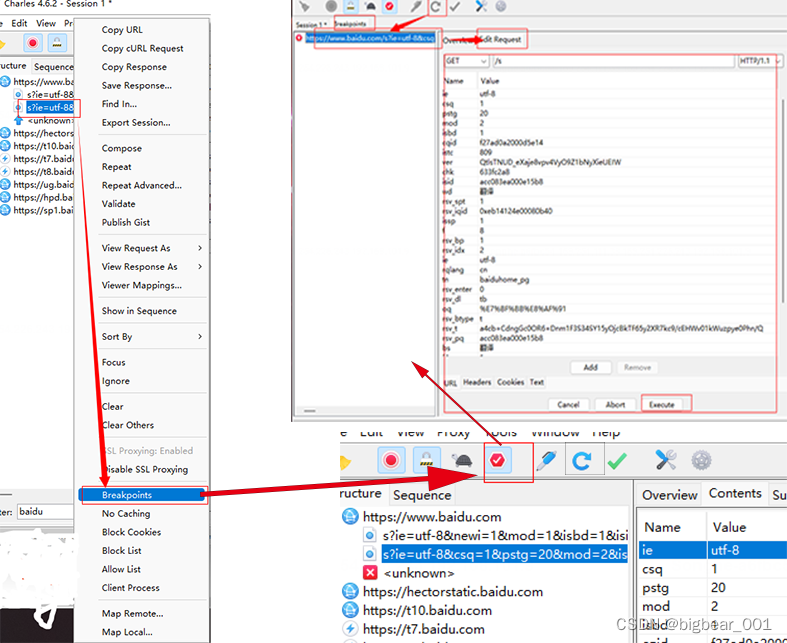This screenshot has height=643, width=787.
Task: Select the https://www.baidu.com/s?ie=utf-8&csq breakpoint entry
Action: pos(370,38)
